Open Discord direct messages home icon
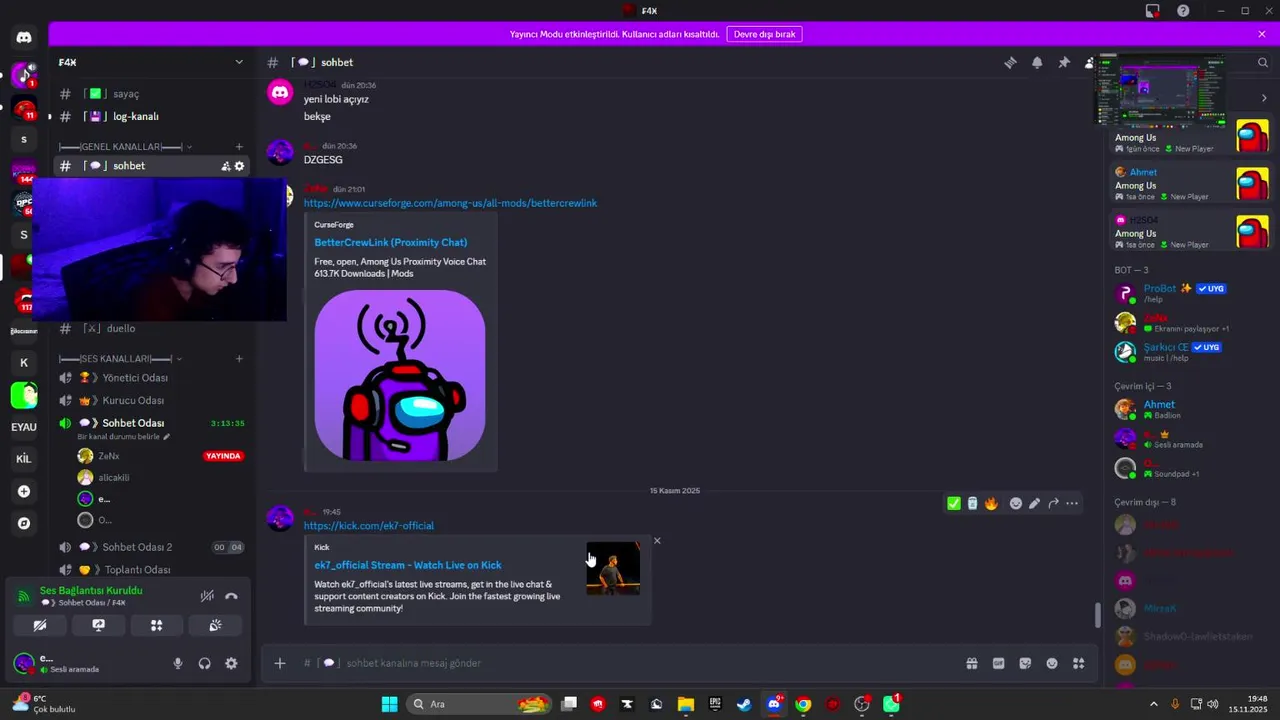The image size is (1280, 720). (24, 38)
